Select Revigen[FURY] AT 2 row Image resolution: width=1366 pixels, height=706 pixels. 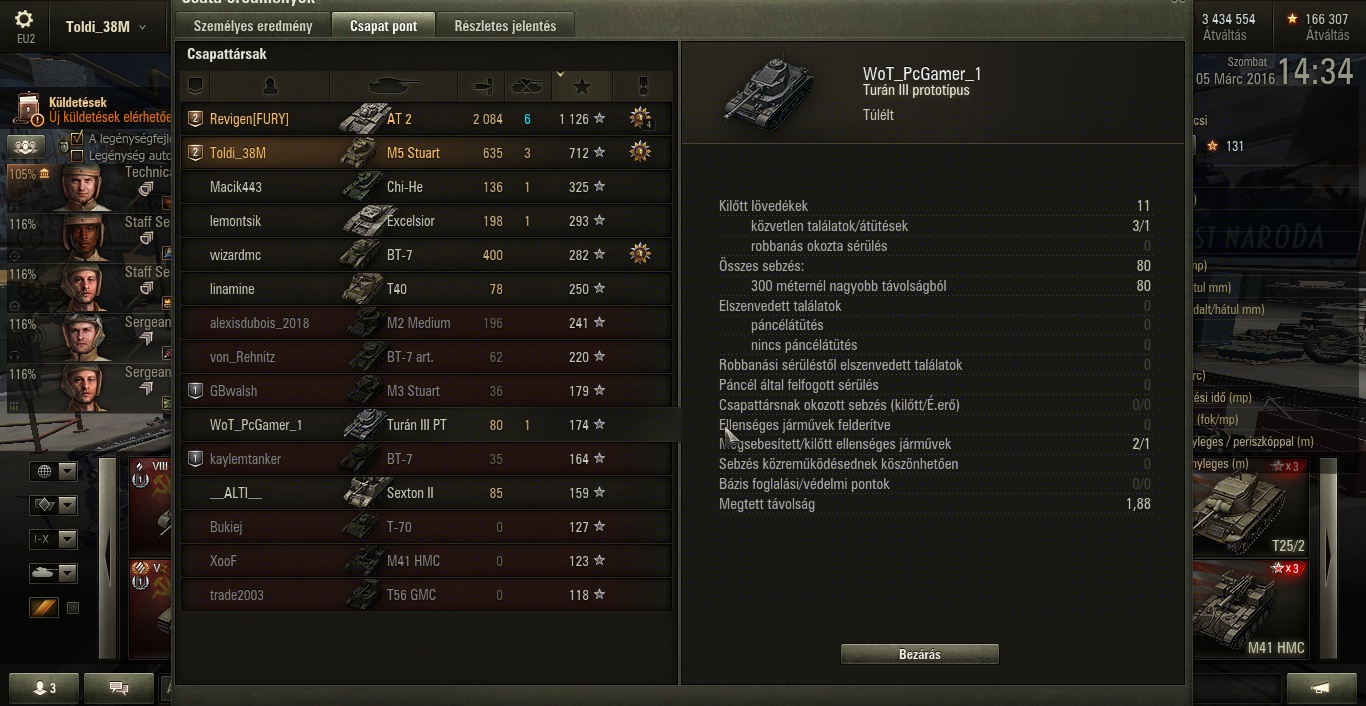click(427, 119)
